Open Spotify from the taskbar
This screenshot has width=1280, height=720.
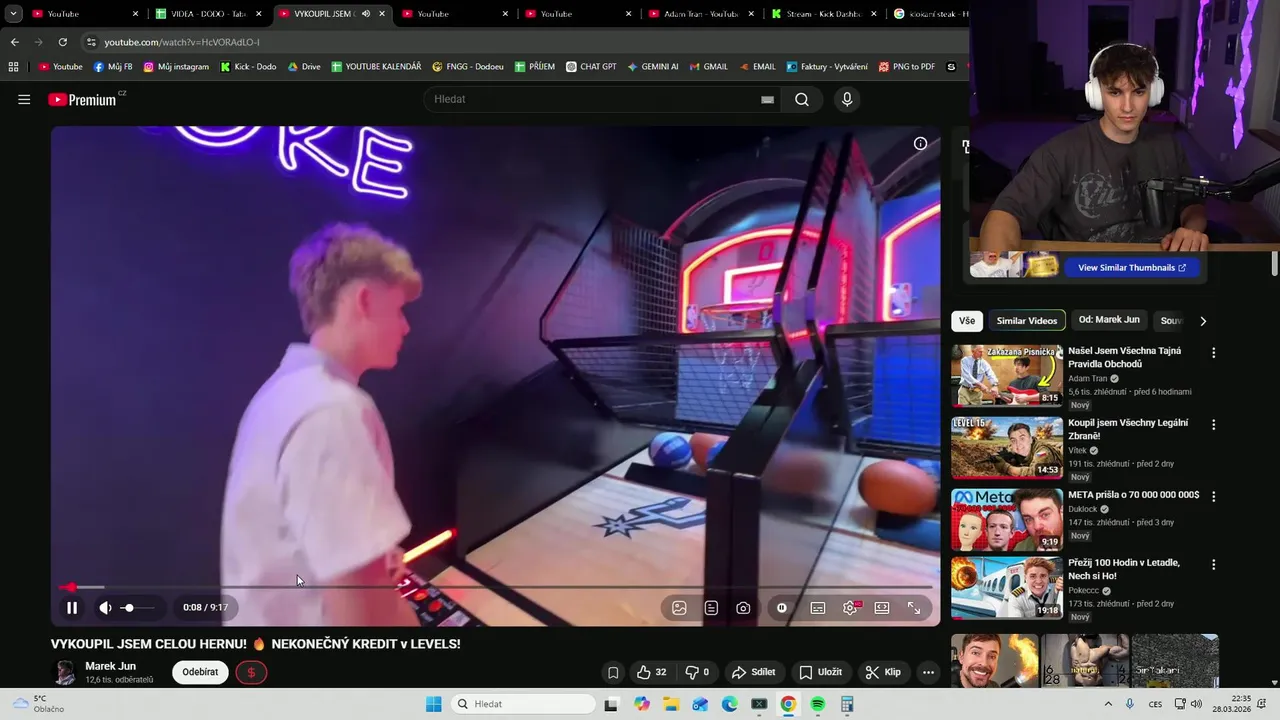(818, 704)
